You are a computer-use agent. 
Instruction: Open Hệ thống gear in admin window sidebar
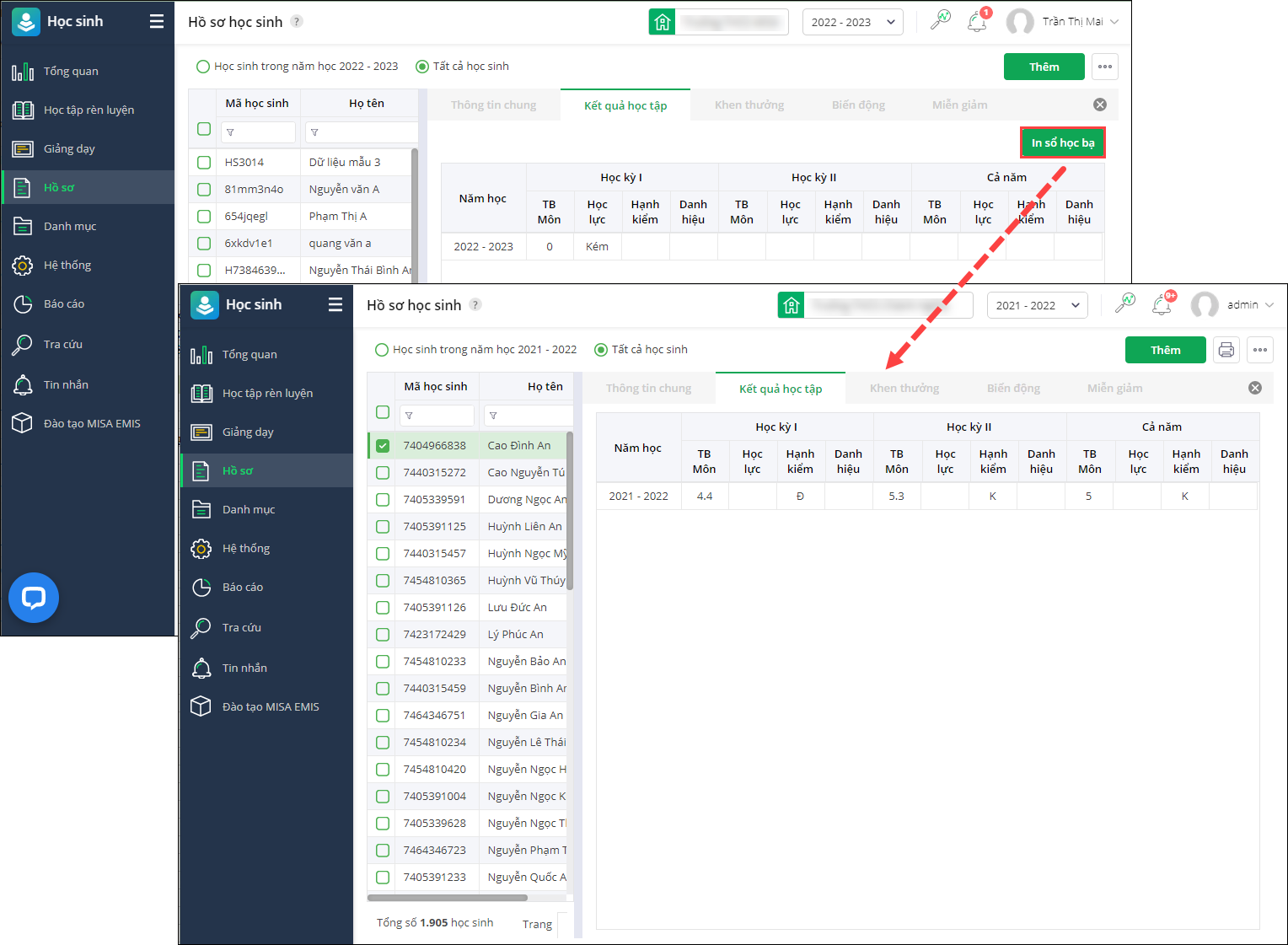(201, 549)
